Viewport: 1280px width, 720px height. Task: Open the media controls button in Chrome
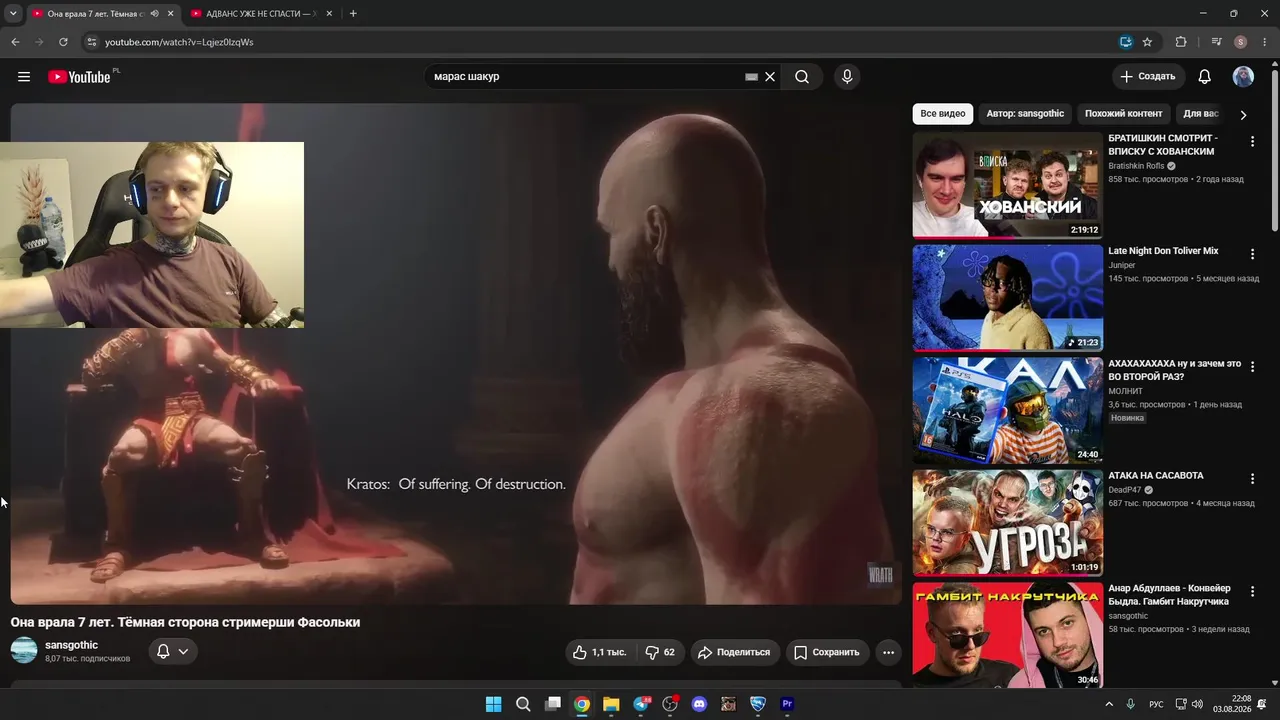coord(1216,42)
